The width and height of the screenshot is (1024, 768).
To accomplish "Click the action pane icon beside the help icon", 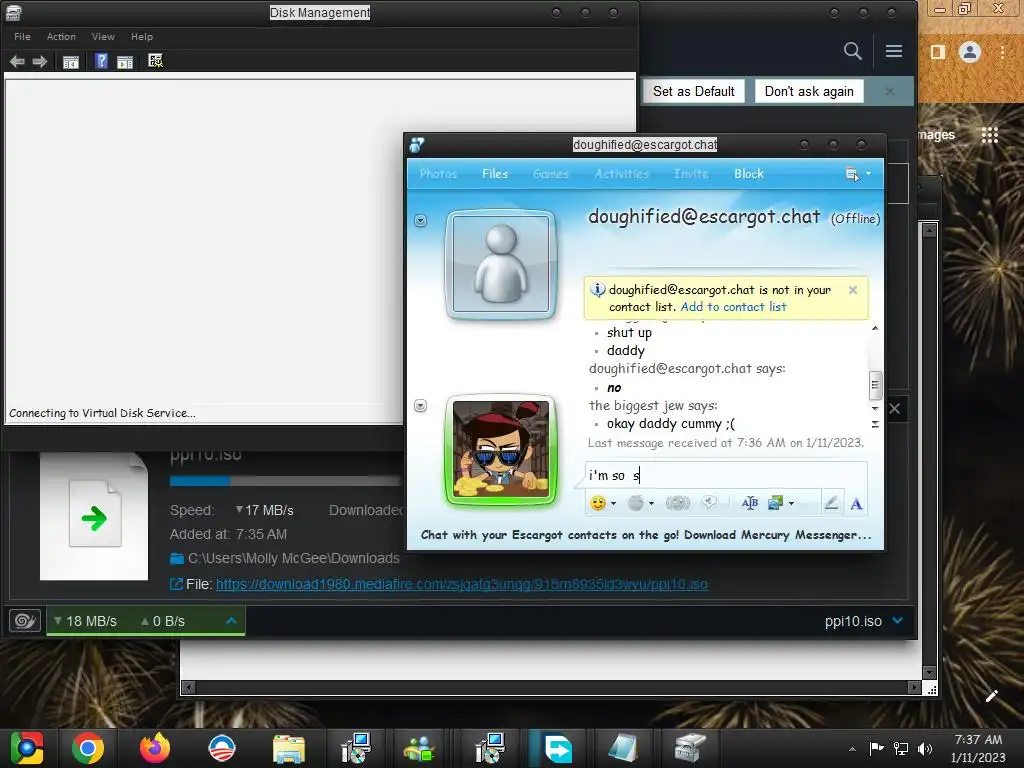I will pos(125,62).
